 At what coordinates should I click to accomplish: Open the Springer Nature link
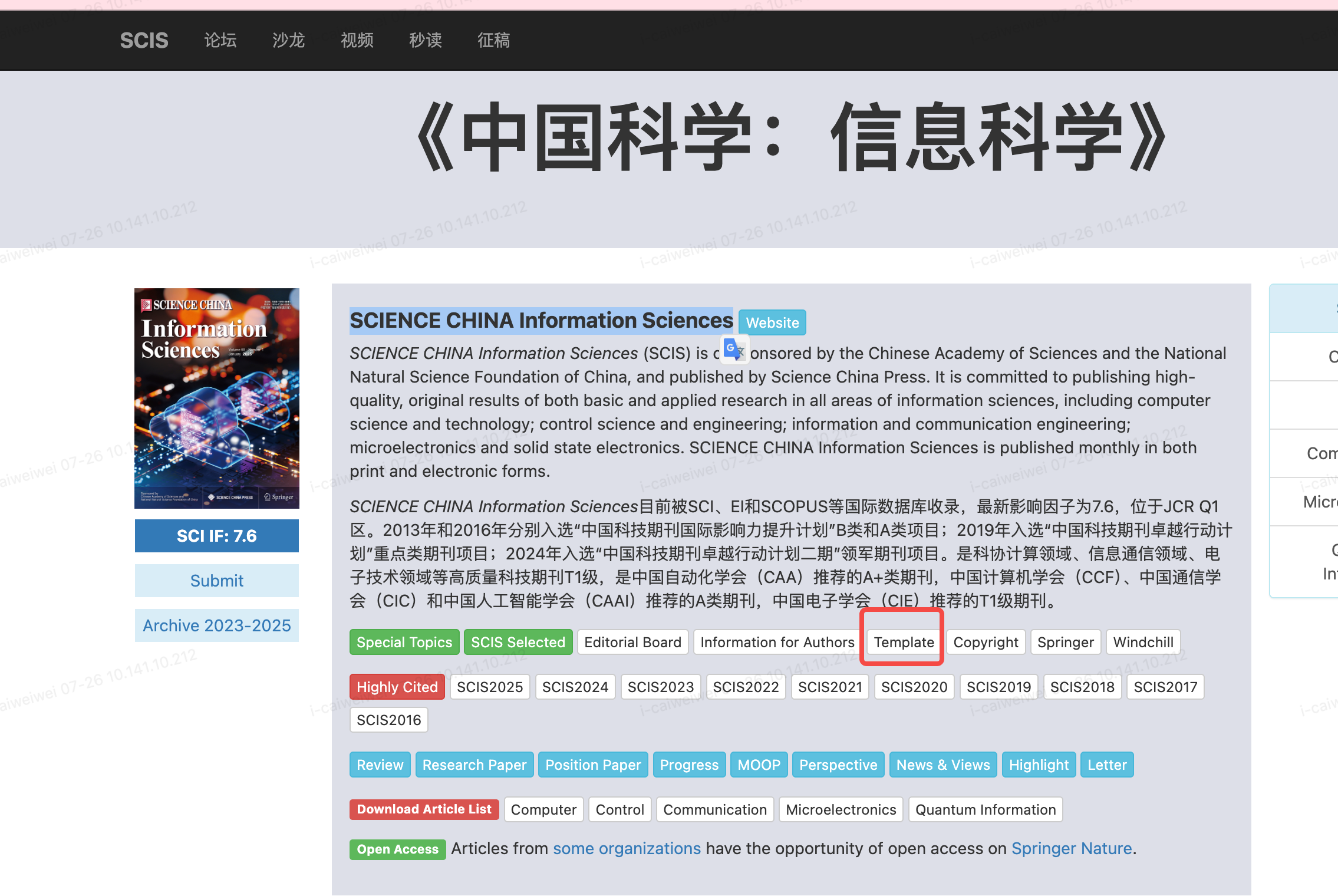coord(1072,848)
